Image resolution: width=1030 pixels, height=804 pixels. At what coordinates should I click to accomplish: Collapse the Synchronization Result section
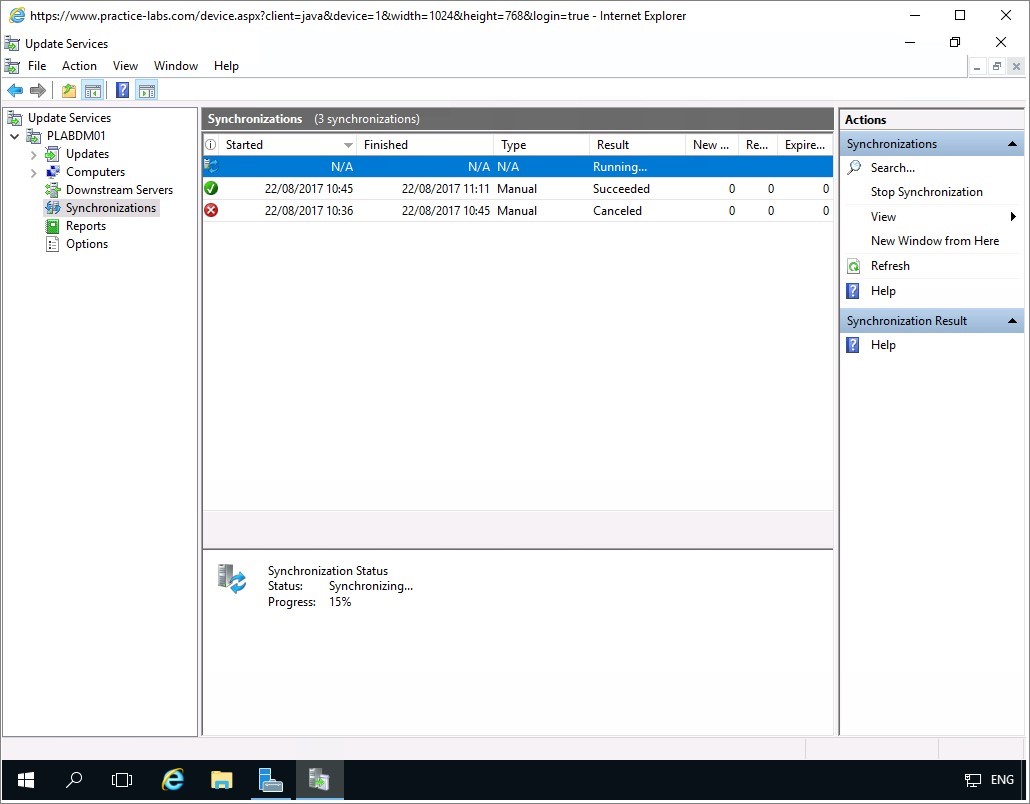(1012, 321)
